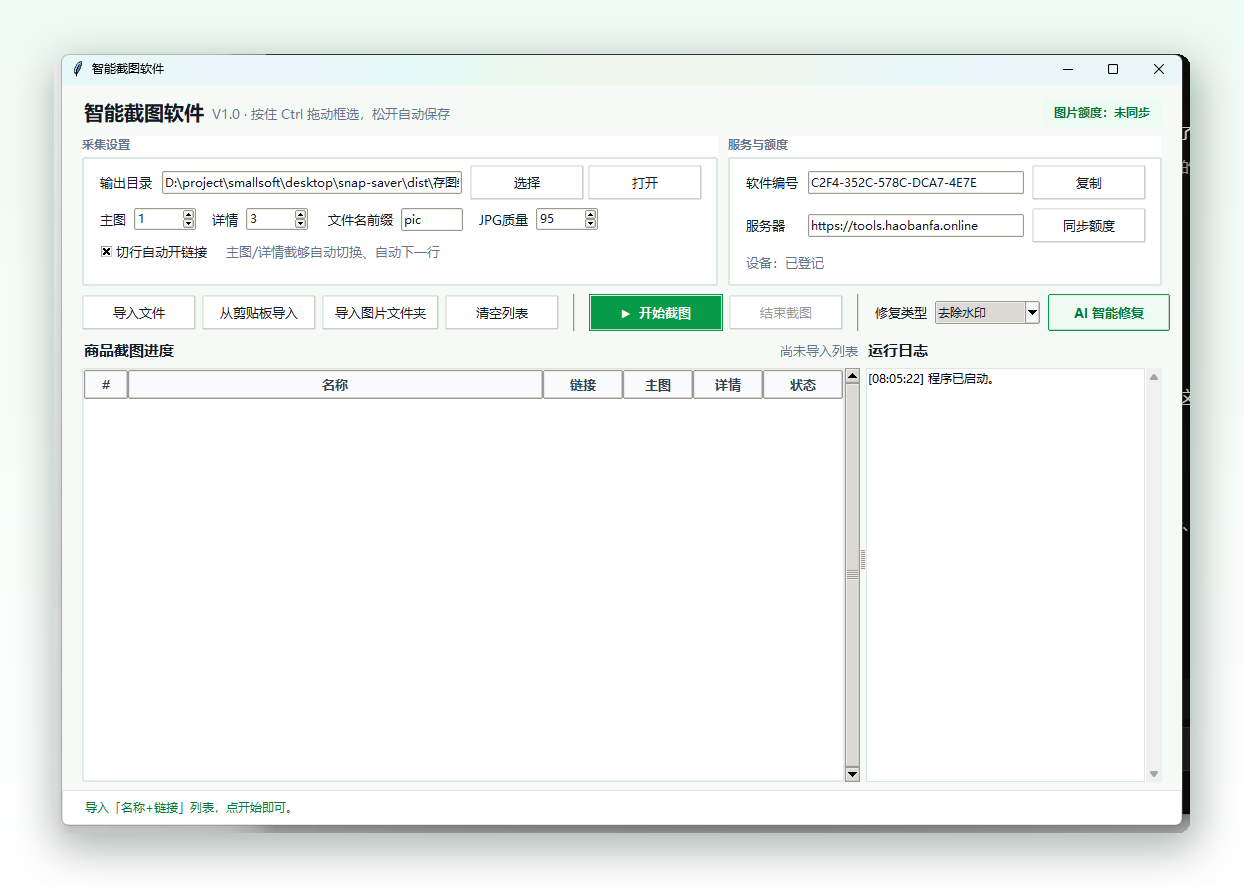Click the 主图 number field

tap(159, 219)
